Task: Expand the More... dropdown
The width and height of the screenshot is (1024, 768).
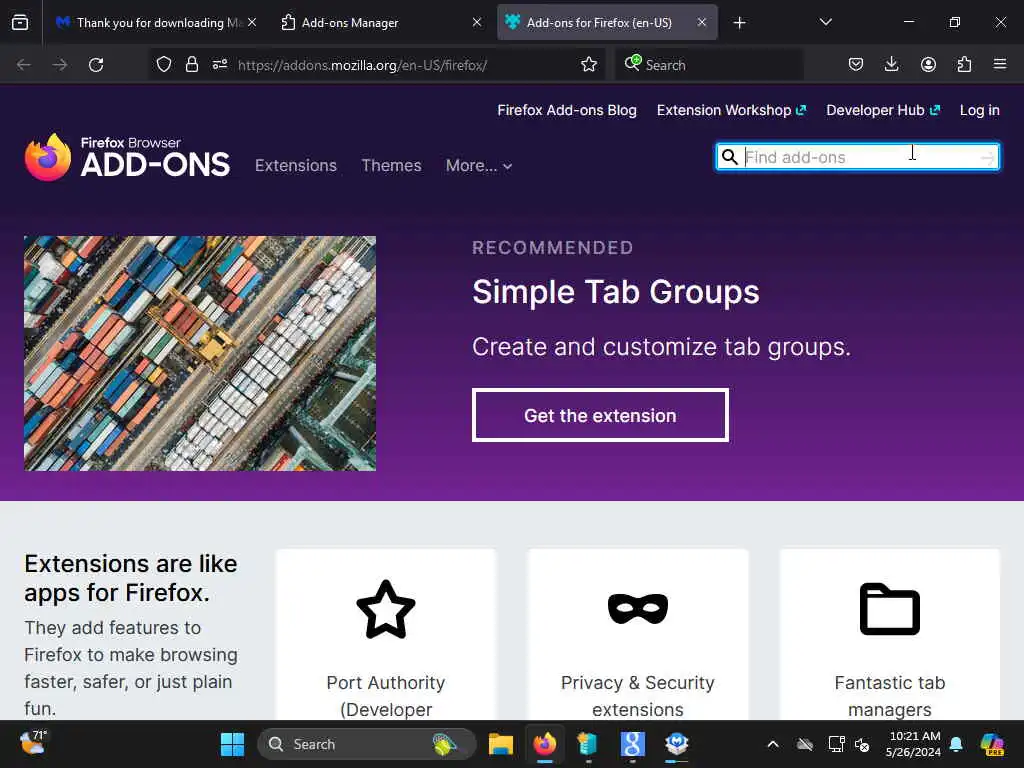Action: coord(479,166)
